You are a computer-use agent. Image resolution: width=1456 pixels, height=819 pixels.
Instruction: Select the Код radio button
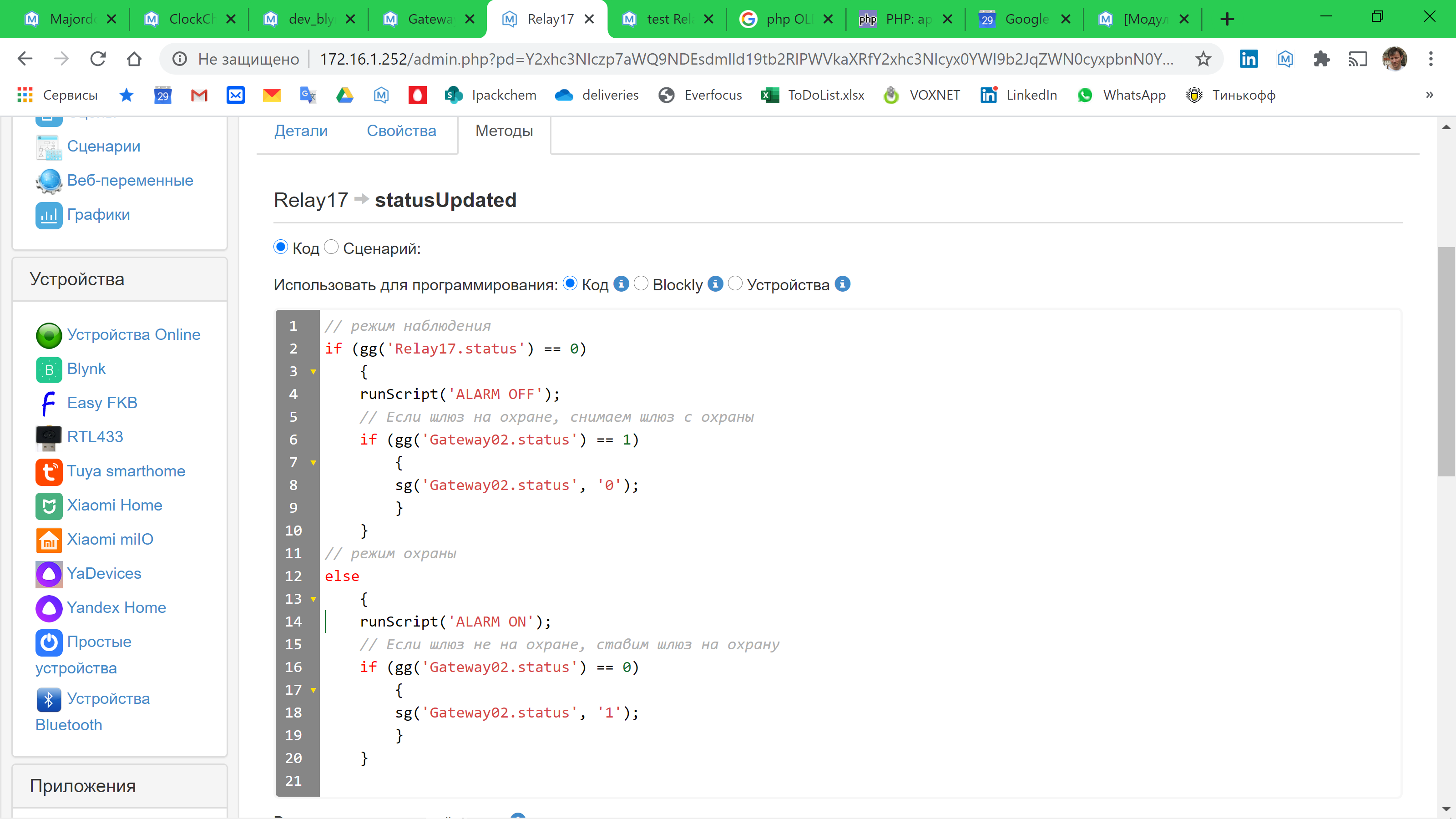click(281, 248)
